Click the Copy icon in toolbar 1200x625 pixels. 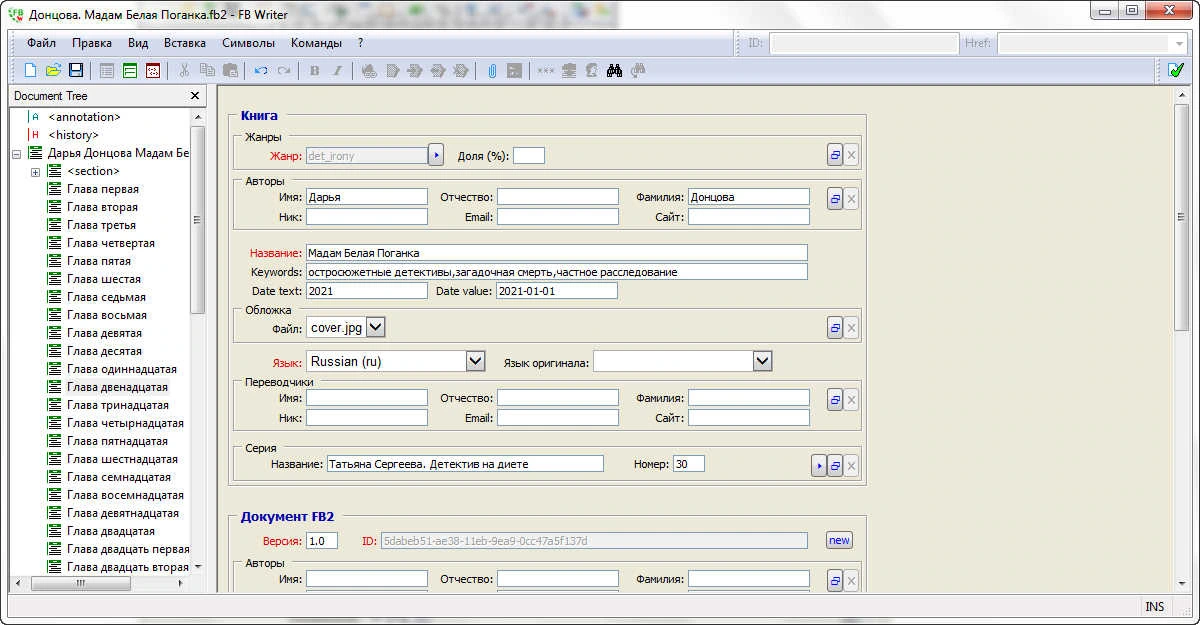coord(207,71)
